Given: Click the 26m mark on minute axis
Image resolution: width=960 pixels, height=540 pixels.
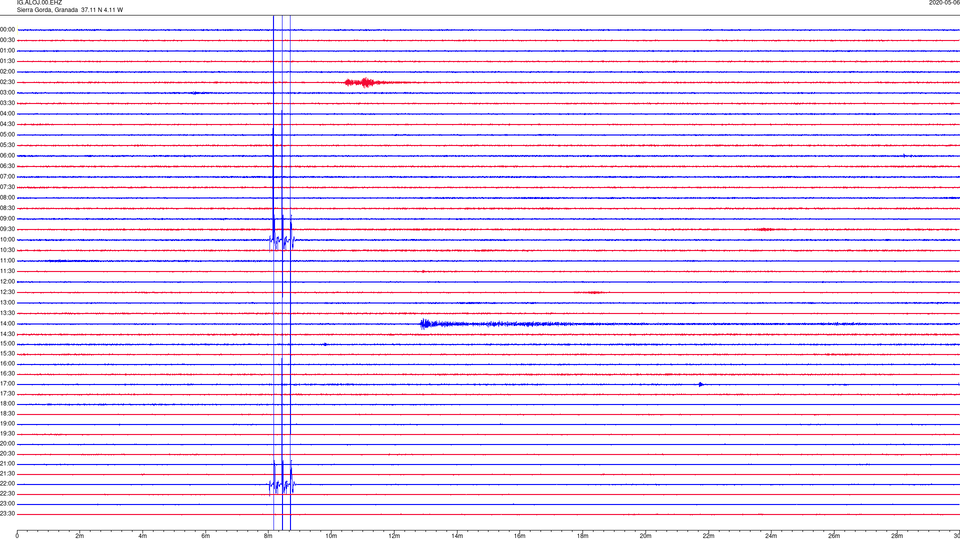Looking at the screenshot, I should 834,536.
